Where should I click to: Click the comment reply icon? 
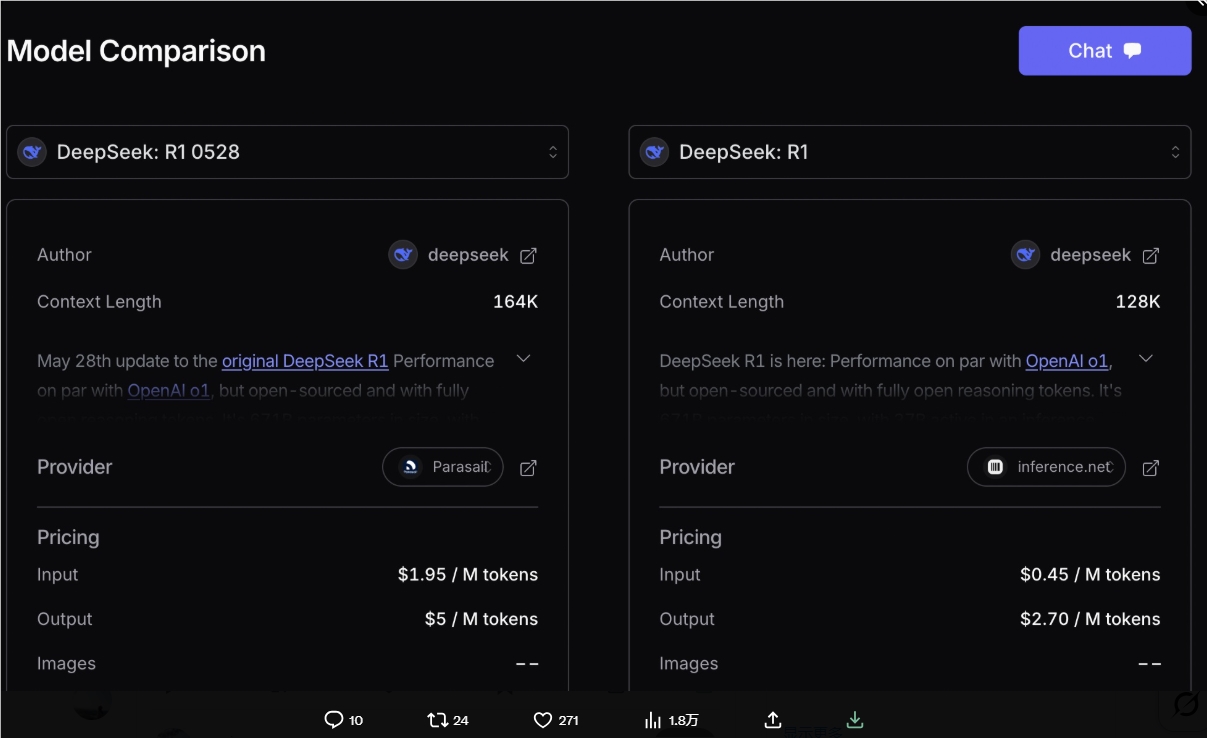[x=334, y=720]
